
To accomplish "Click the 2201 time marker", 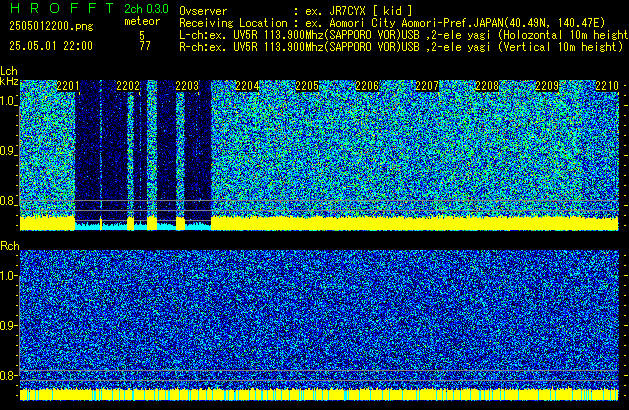I will click(x=68, y=86).
